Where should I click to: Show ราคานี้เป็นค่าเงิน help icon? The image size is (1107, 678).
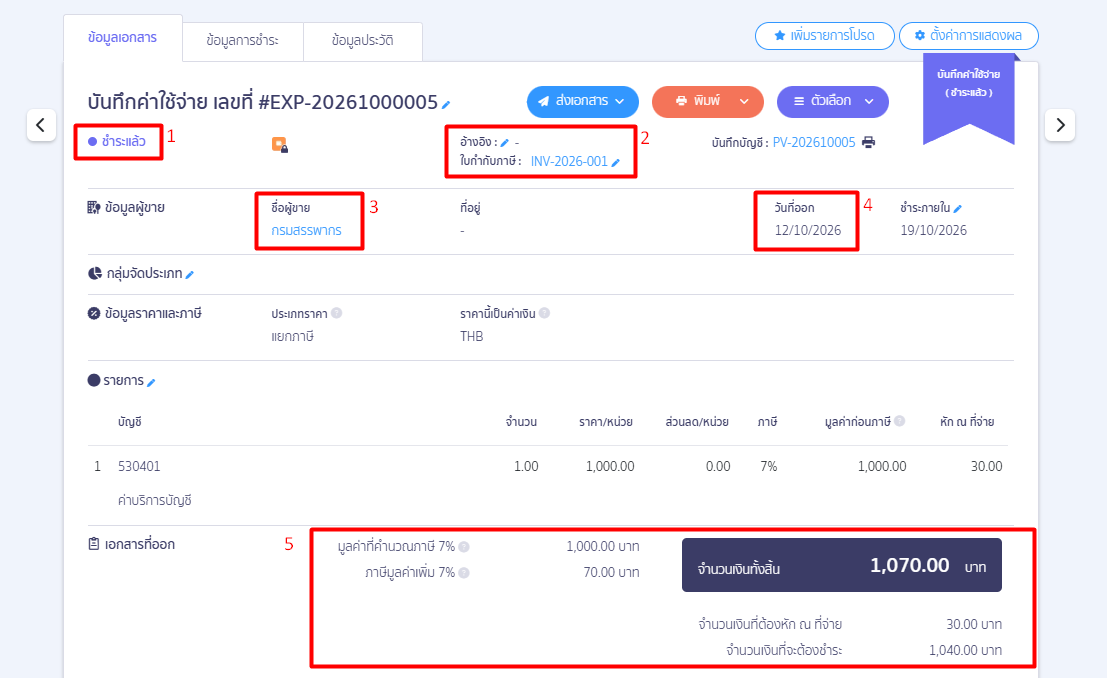point(544,313)
